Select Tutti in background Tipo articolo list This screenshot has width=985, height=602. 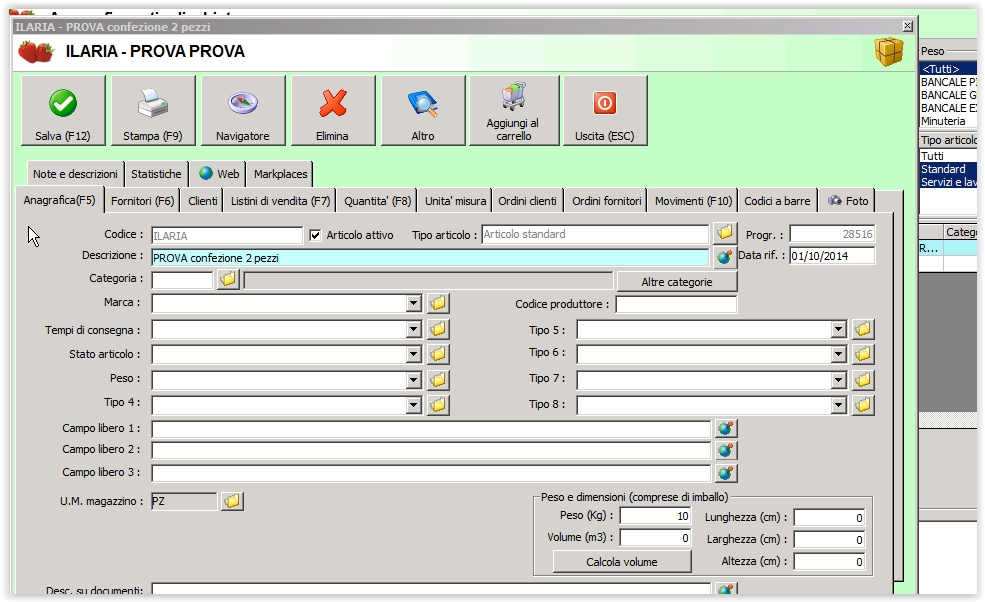(x=948, y=156)
